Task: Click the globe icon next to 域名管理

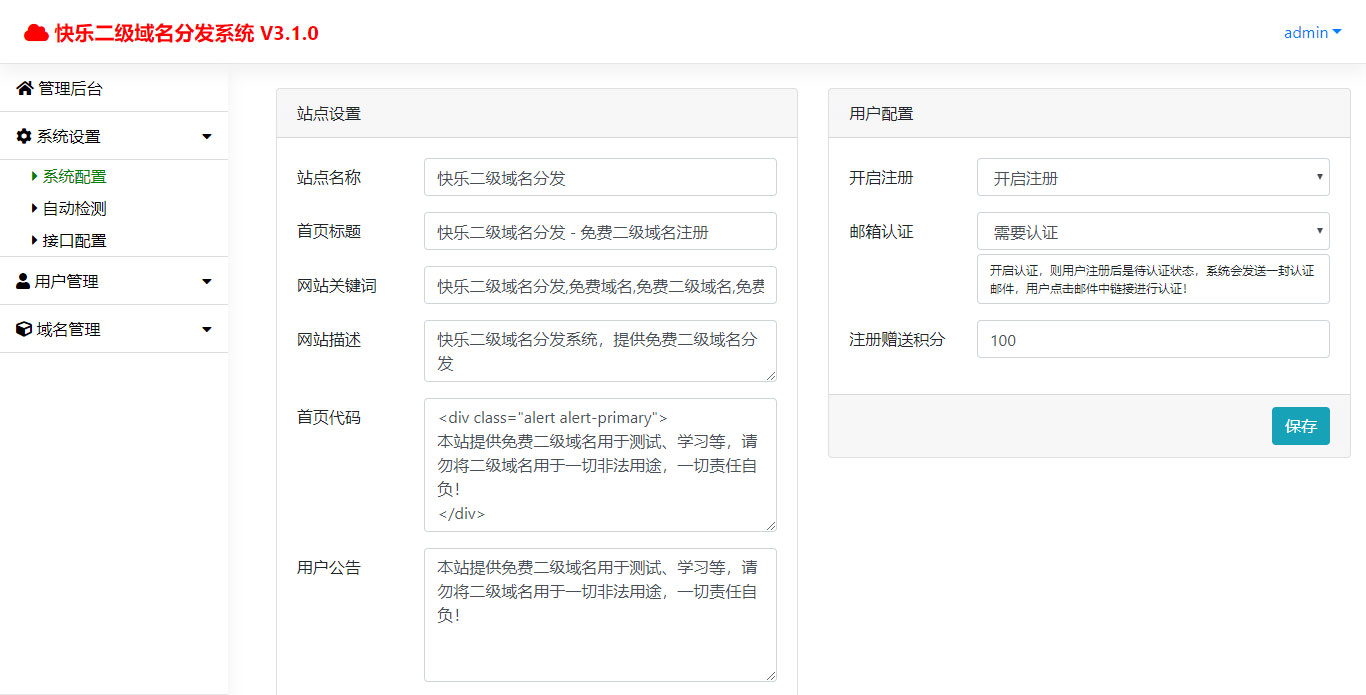Action: [23, 328]
